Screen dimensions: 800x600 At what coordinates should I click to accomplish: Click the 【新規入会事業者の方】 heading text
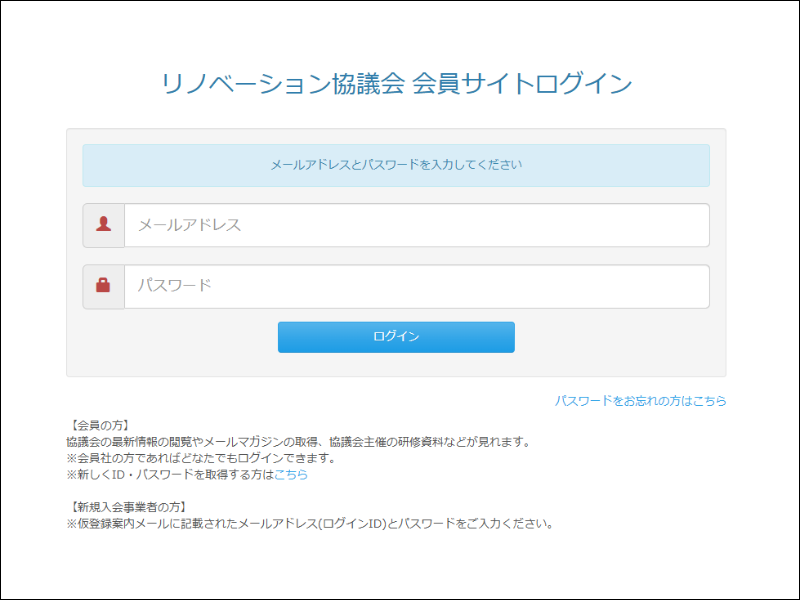click(x=128, y=507)
